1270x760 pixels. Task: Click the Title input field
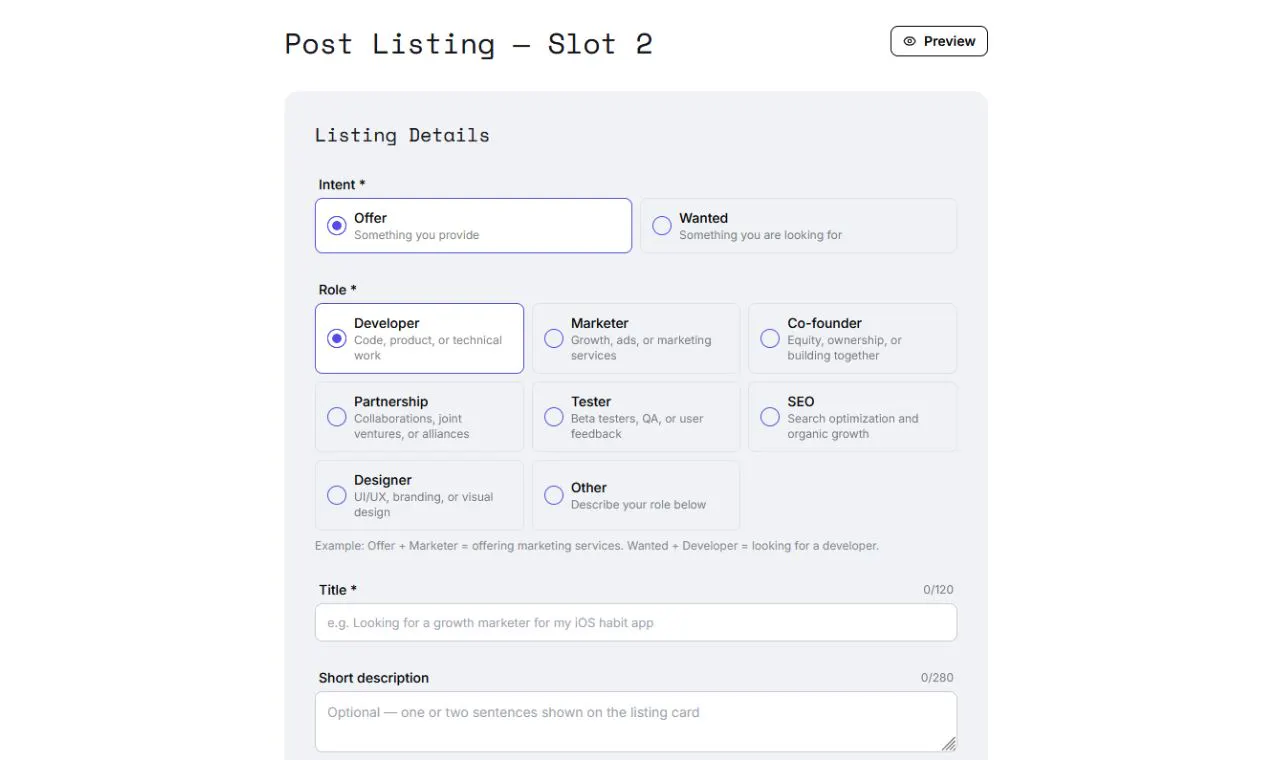click(636, 622)
